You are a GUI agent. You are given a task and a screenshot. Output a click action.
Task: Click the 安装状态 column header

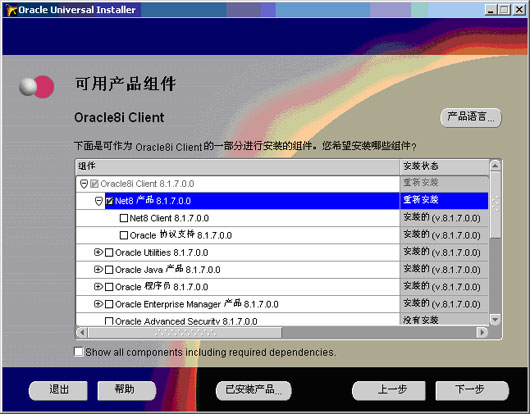(444, 167)
